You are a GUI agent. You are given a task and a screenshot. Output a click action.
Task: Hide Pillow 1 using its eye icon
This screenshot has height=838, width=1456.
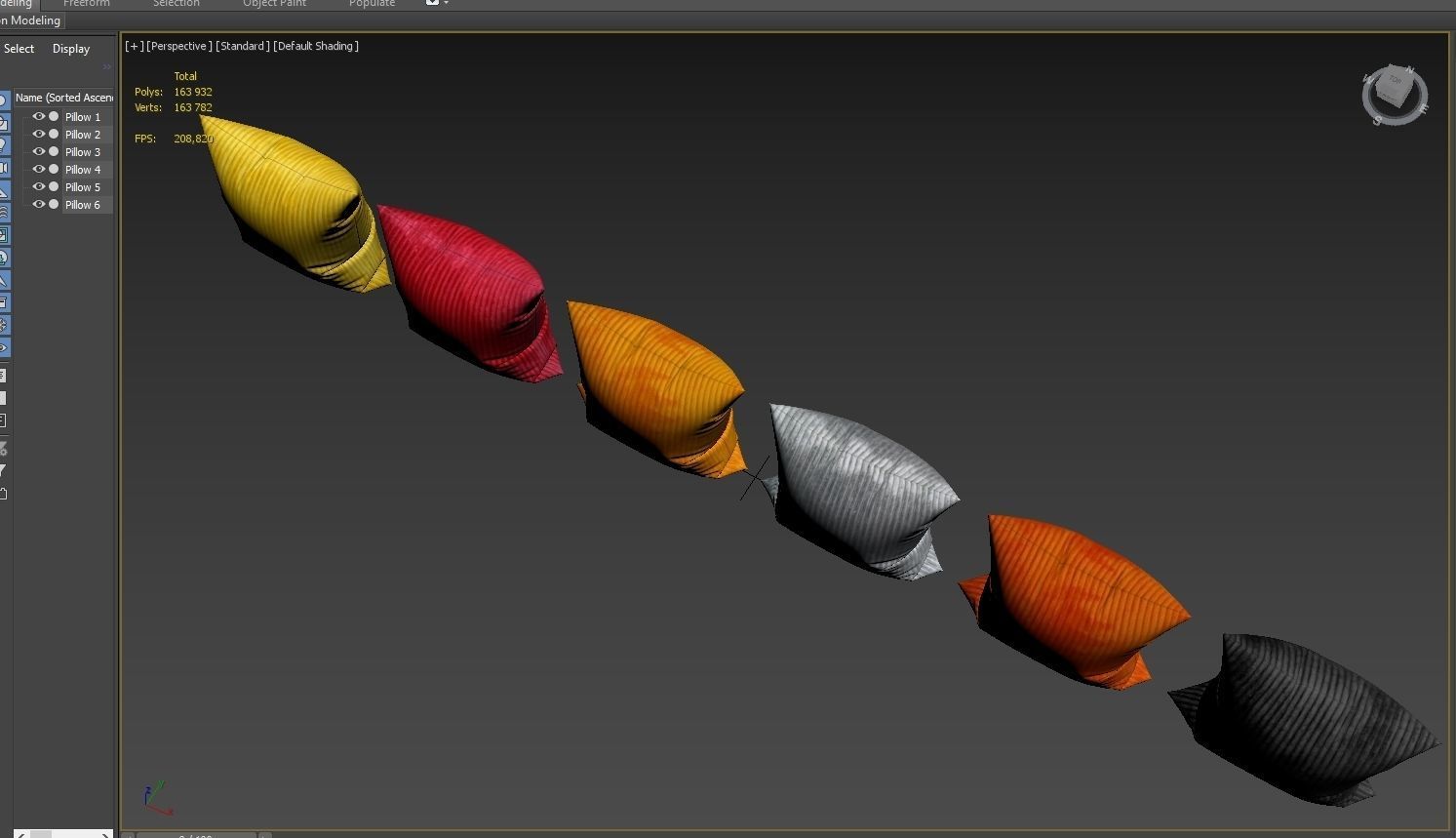pyautogui.click(x=39, y=116)
